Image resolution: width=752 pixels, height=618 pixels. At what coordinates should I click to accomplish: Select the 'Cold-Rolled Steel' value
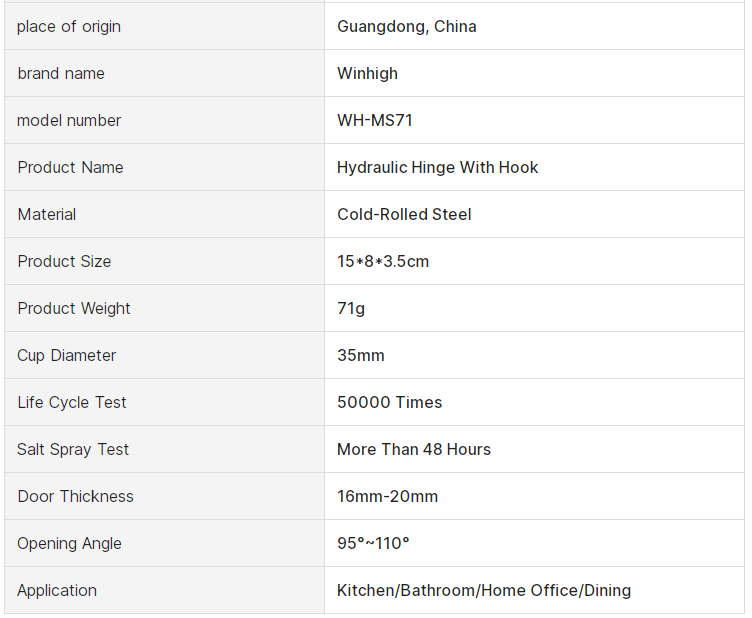click(x=404, y=214)
